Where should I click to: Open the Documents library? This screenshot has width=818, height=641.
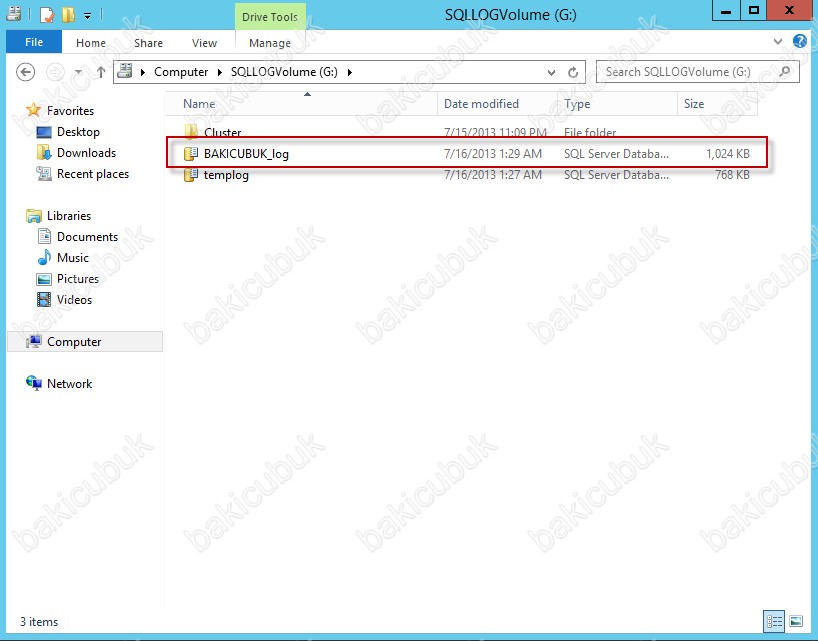(x=88, y=237)
